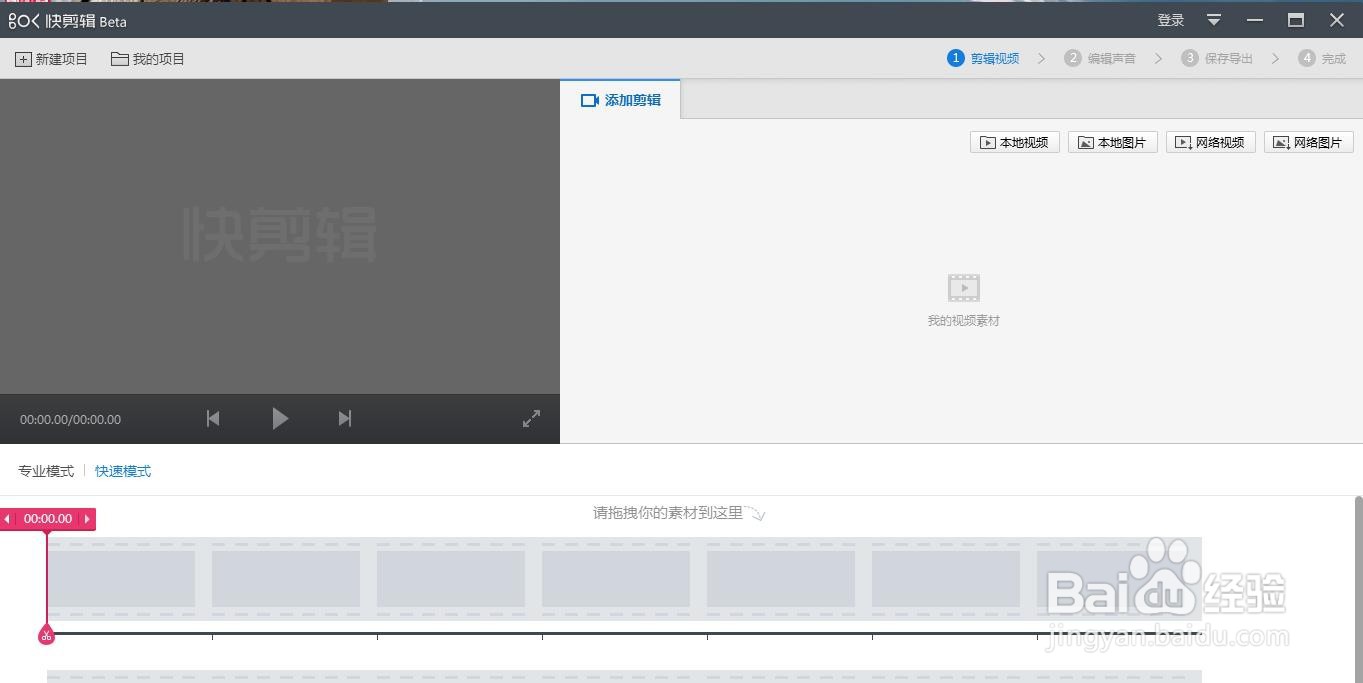Switch to 专业模式 professional mode

[x=46, y=471]
